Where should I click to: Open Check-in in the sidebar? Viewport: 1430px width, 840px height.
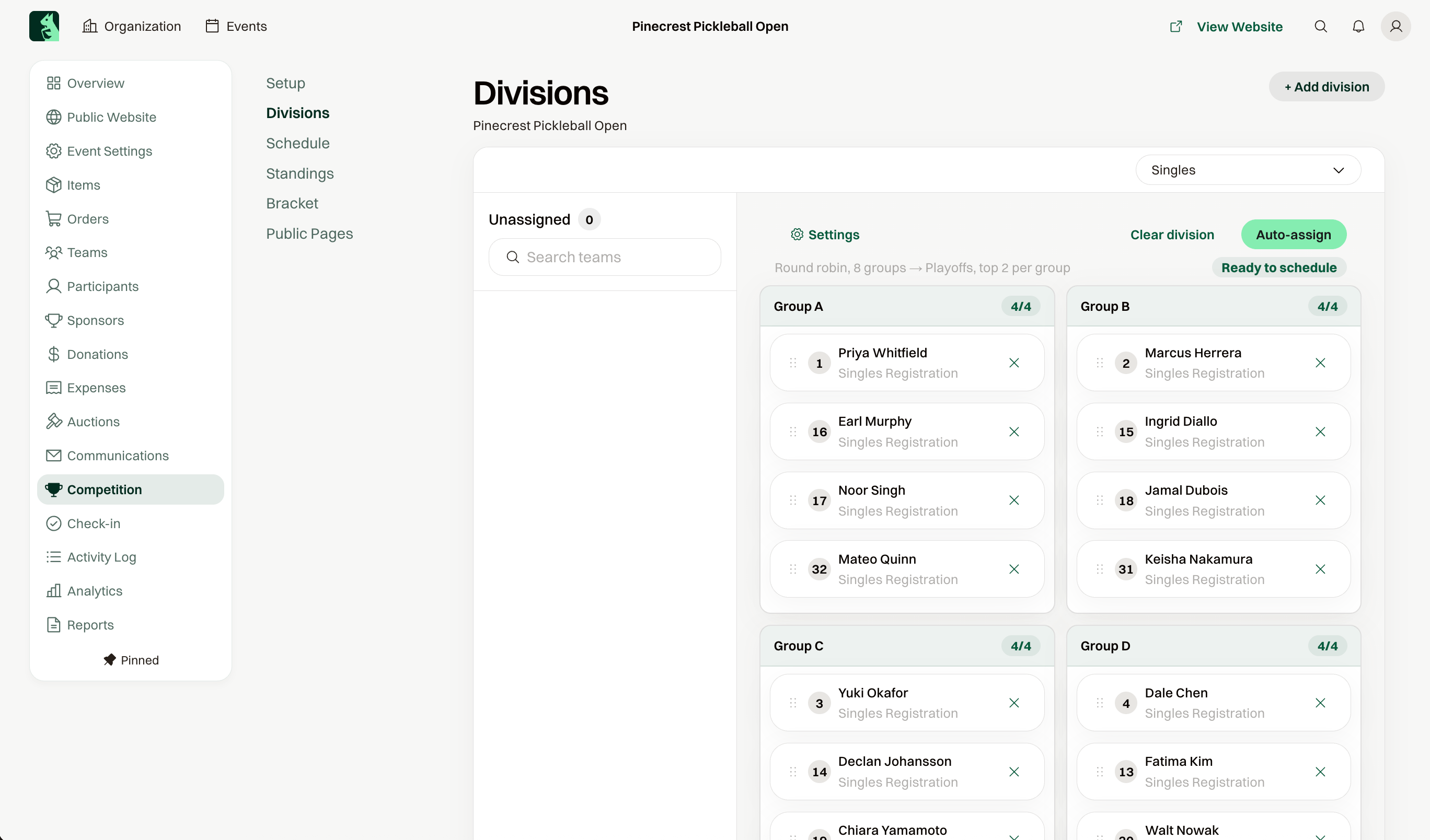tap(131, 523)
